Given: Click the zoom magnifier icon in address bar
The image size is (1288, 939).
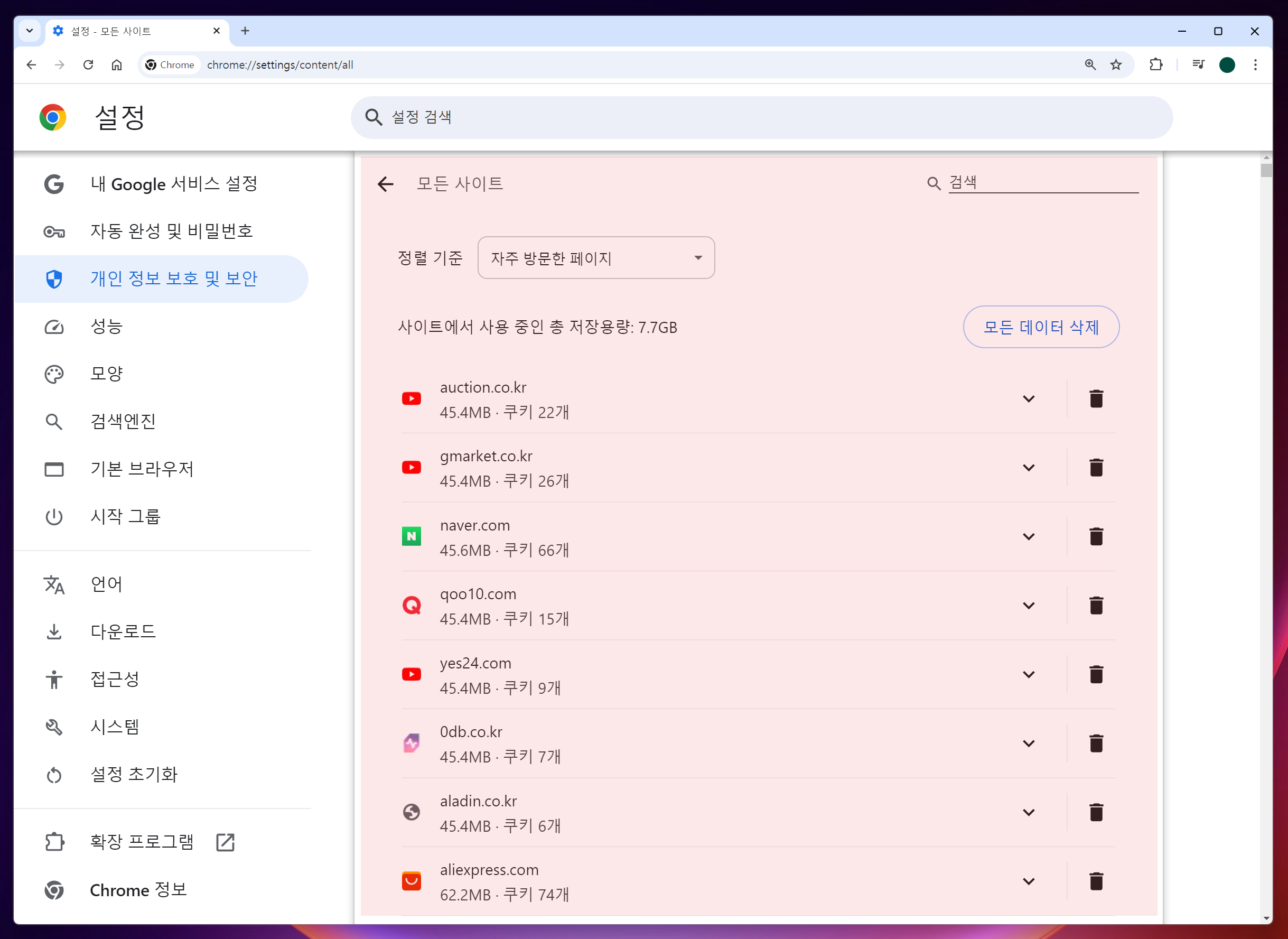Looking at the screenshot, I should pyautogui.click(x=1090, y=65).
